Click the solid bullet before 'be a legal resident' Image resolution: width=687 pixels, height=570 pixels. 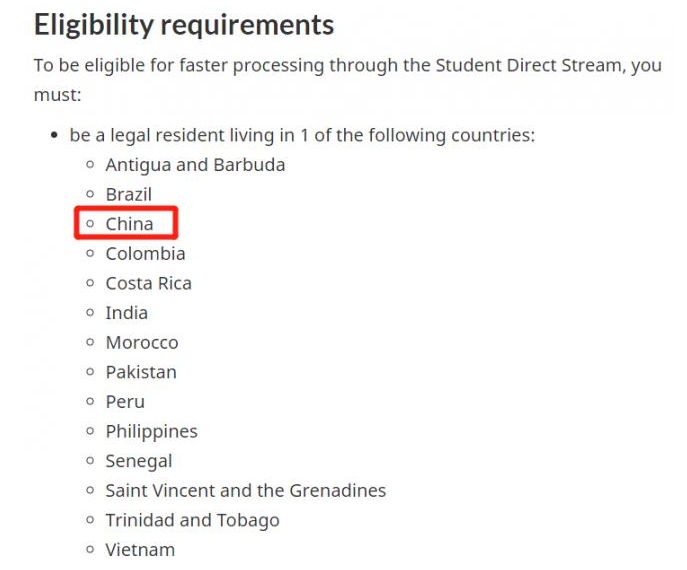click(x=54, y=135)
